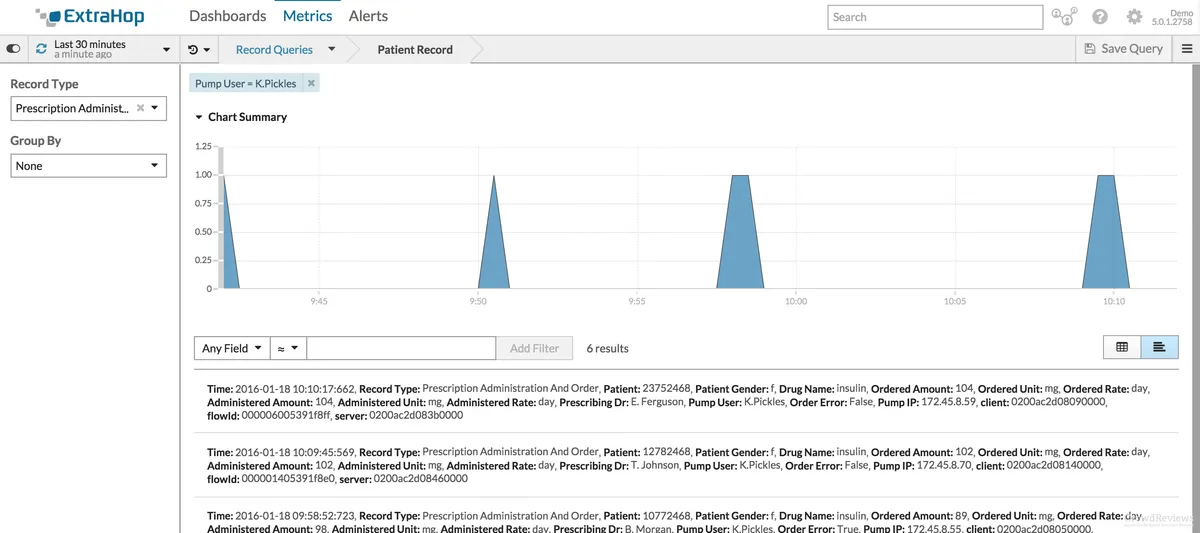Open the history clock dropdown
The height and width of the screenshot is (533, 1200).
199,49
